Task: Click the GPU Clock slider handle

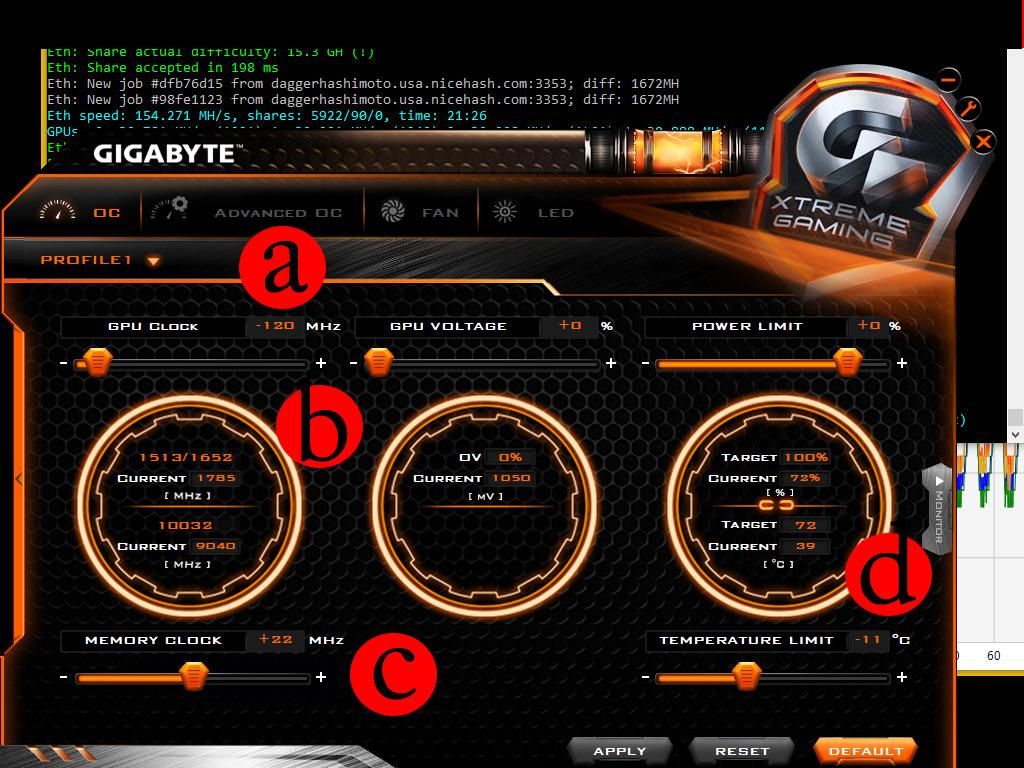Action: (x=98, y=362)
